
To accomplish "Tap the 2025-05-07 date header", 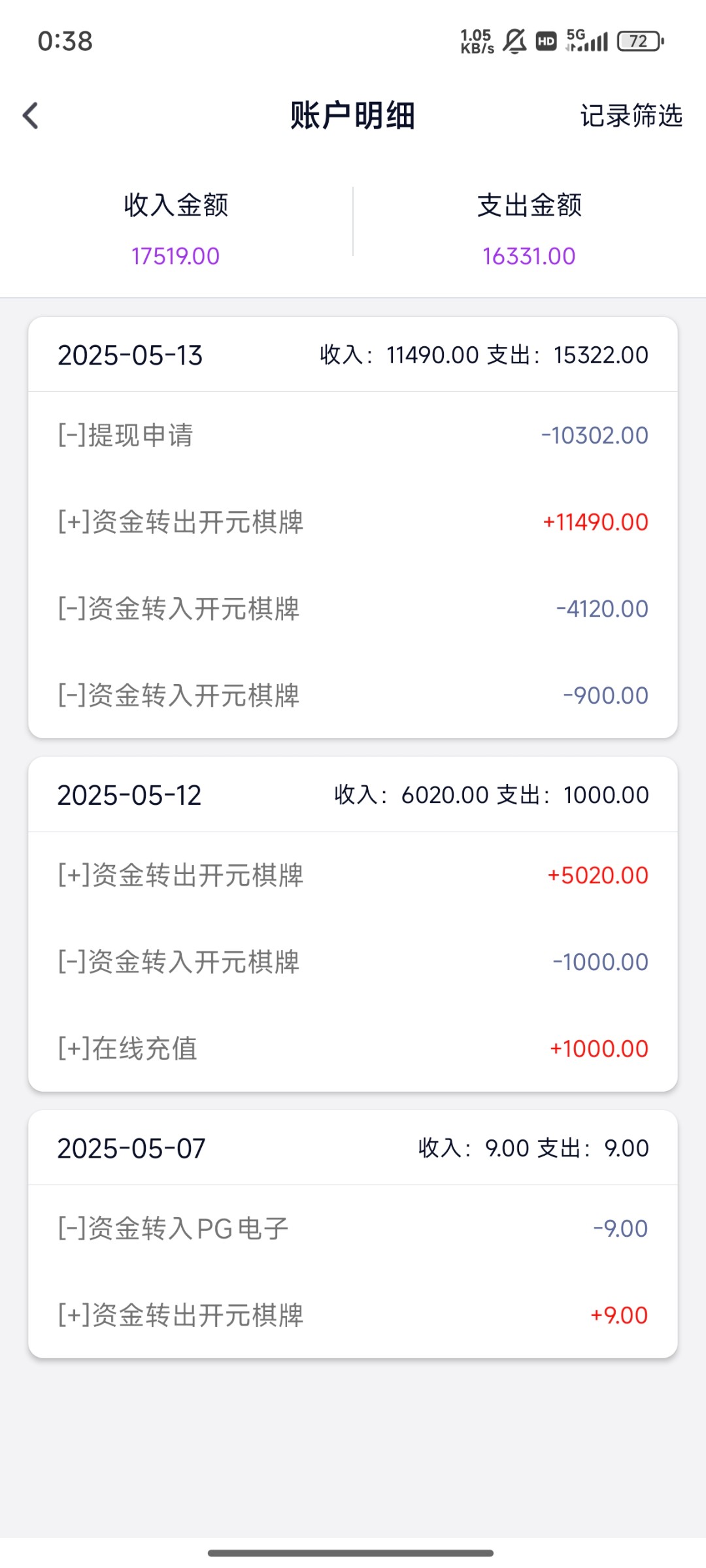I will (x=131, y=1149).
